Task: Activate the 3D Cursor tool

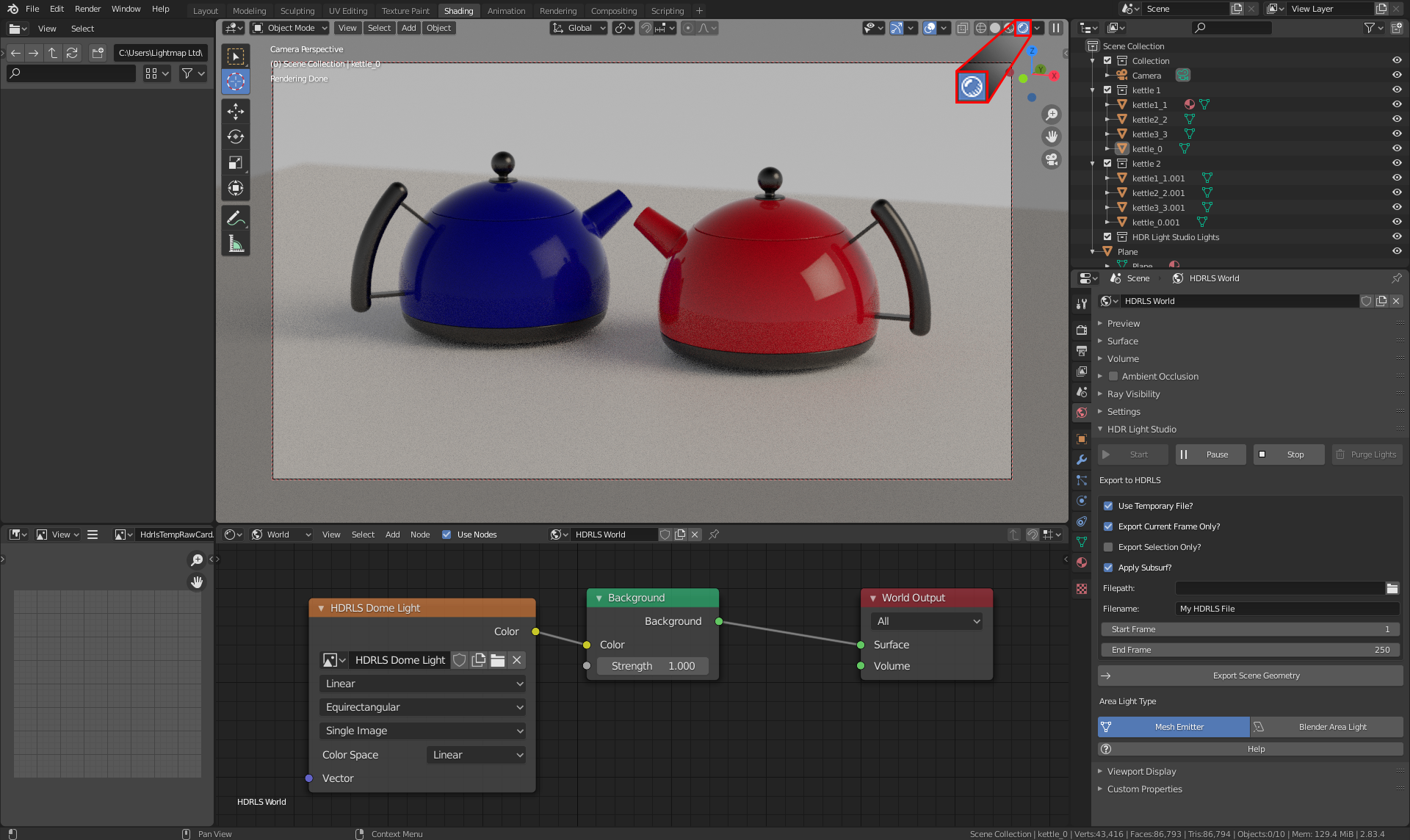Action: pyautogui.click(x=236, y=82)
